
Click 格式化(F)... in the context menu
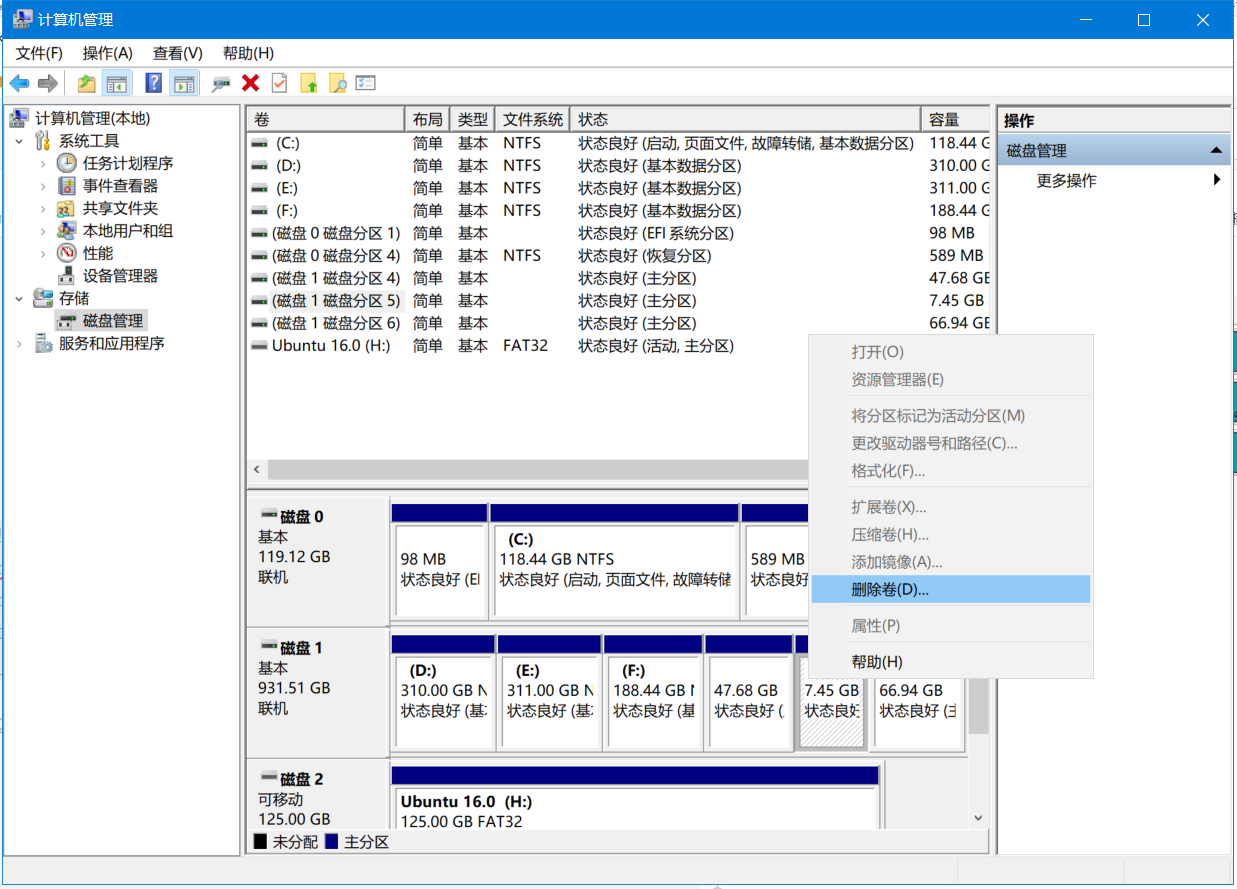tap(950, 471)
